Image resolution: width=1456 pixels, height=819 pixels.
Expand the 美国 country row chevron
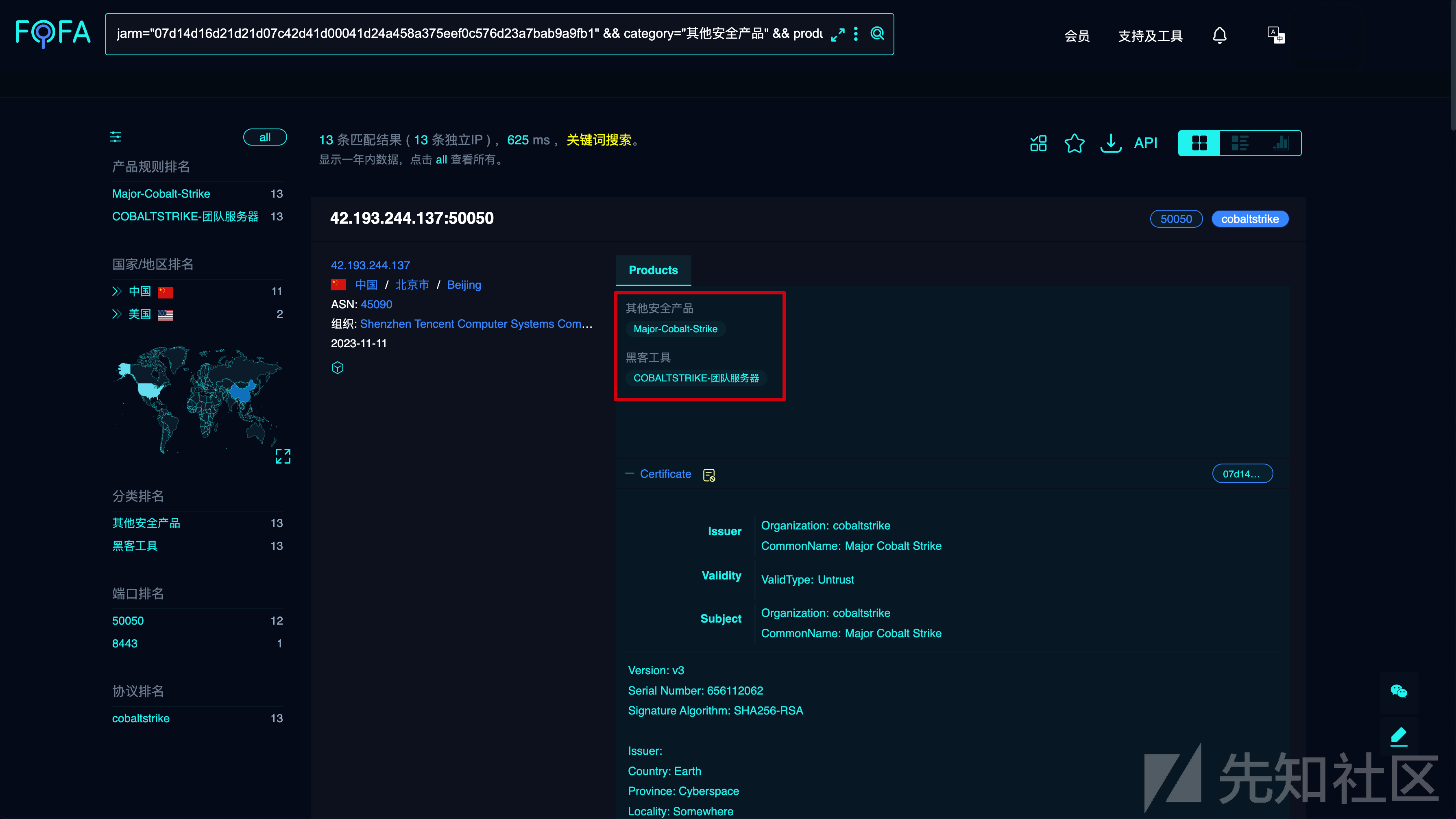point(116,314)
